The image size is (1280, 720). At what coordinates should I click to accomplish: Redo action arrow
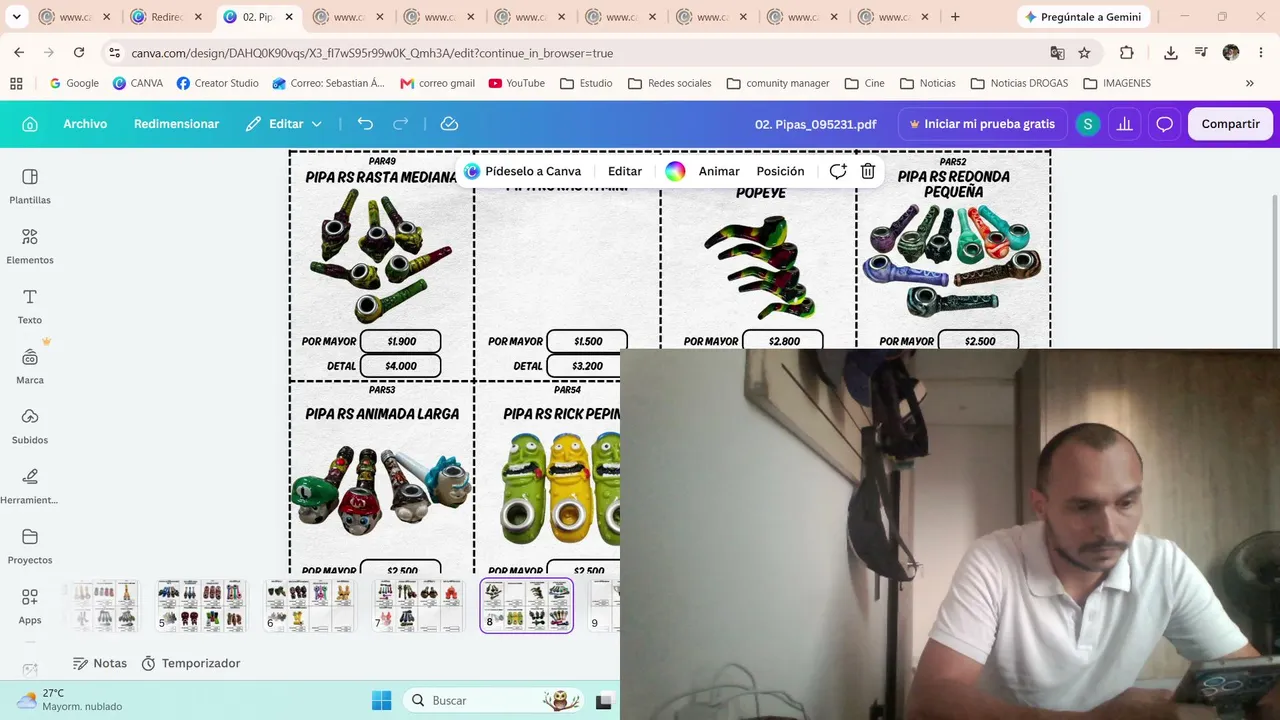tap(401, 124)
